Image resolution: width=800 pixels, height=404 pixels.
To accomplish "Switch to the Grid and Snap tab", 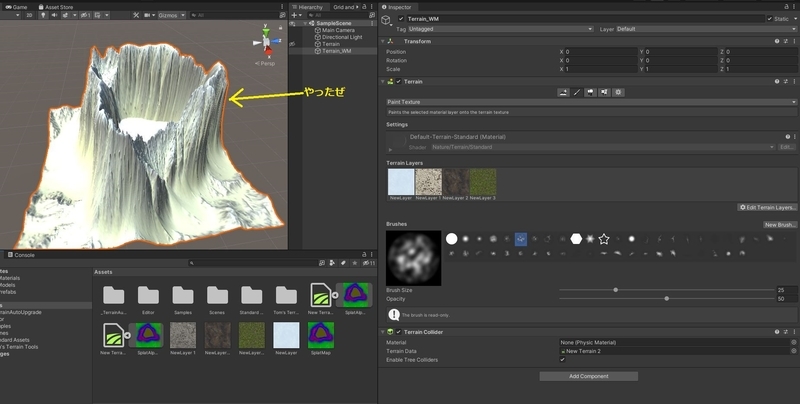I will pos(344,7).
